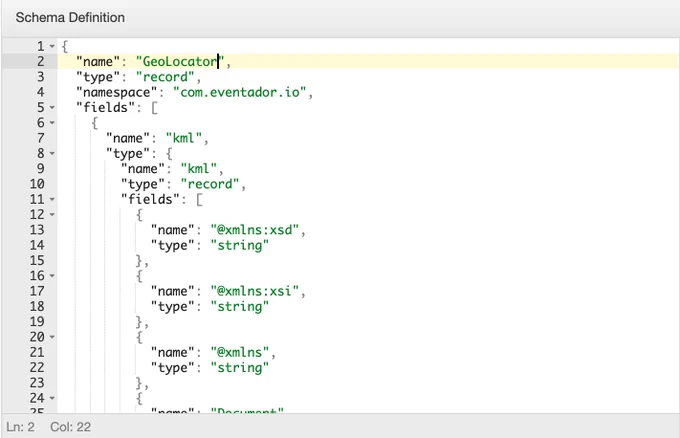This screenshot has width=680, height=438.
Task: Click line number 2 in the gutter
Action: click(x=40, y=62)
